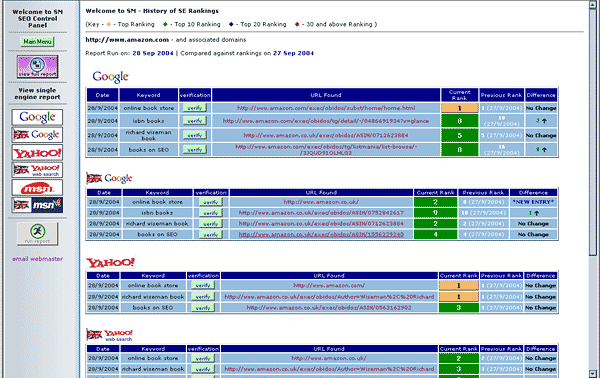600x378 pixels.
Task: Verify Yahoo 'books on SEO' ranking
Action: pos(203,308)
